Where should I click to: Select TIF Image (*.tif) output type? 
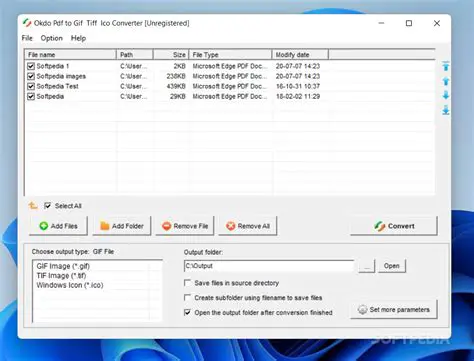point(61,276)
